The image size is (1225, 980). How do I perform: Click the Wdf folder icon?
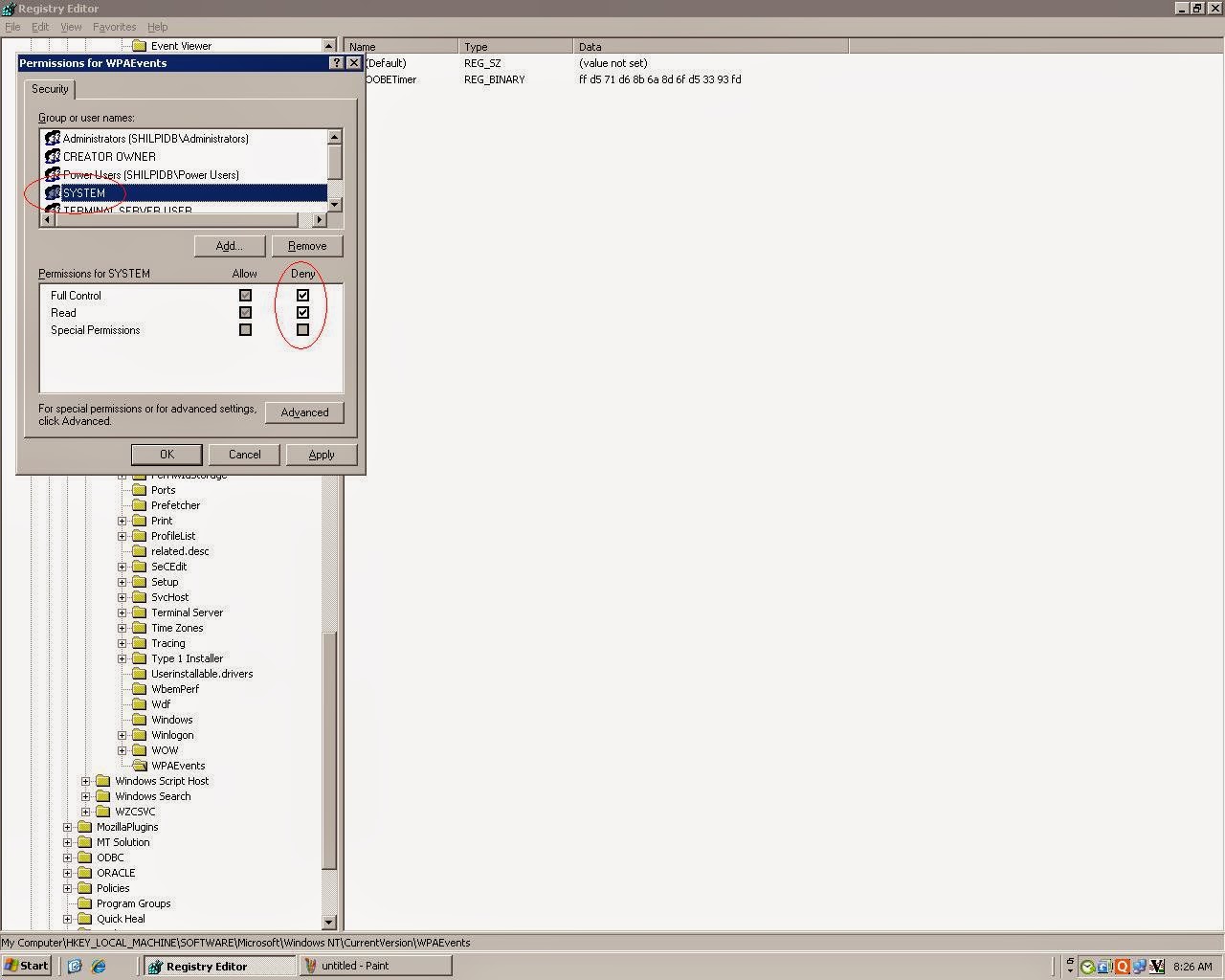click(139, 704)
